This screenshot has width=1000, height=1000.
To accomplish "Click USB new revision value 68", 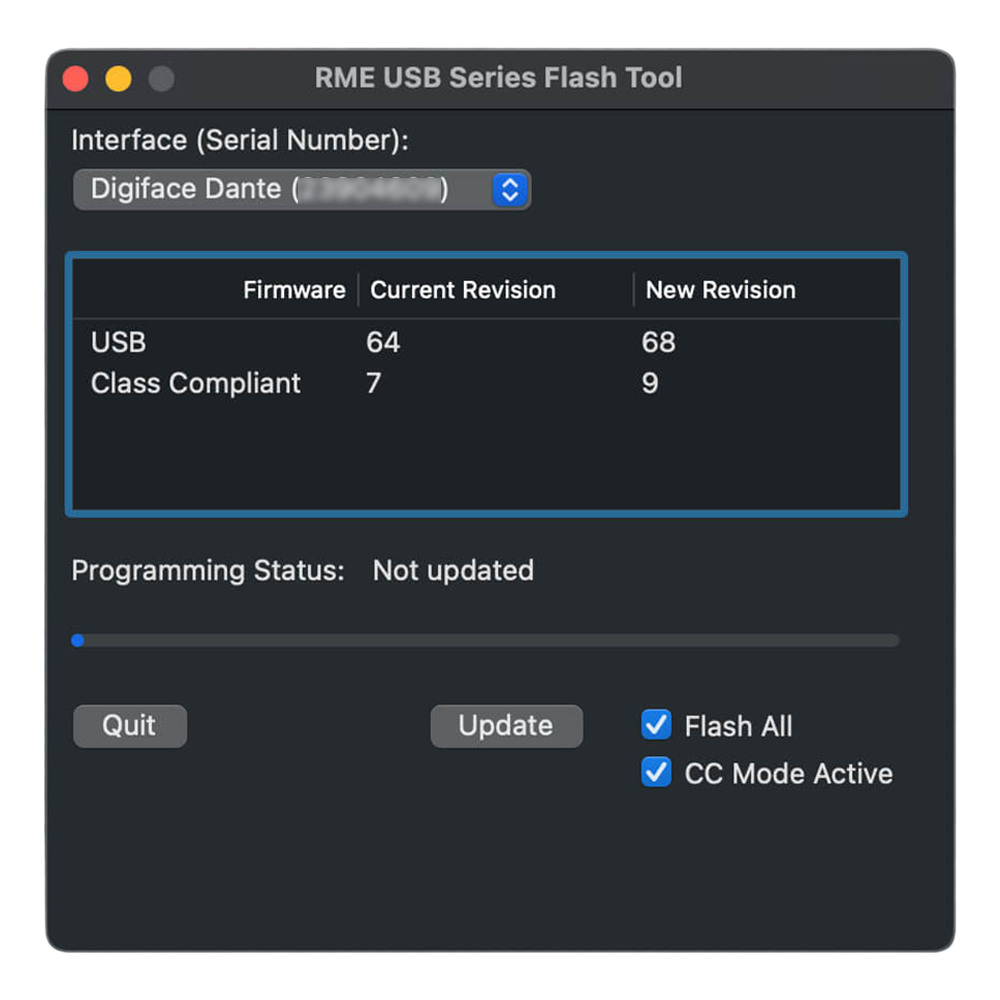I will 658,342.
